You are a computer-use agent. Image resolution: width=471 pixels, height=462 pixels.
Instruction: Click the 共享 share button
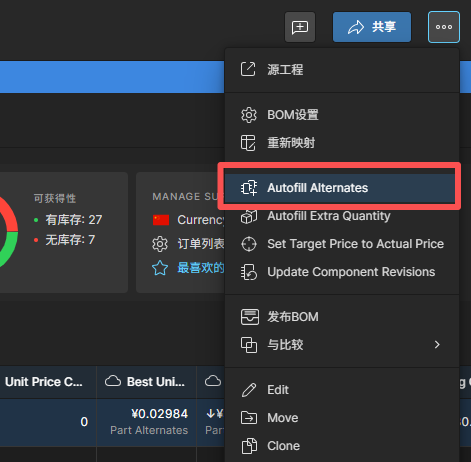click(372, 27)
